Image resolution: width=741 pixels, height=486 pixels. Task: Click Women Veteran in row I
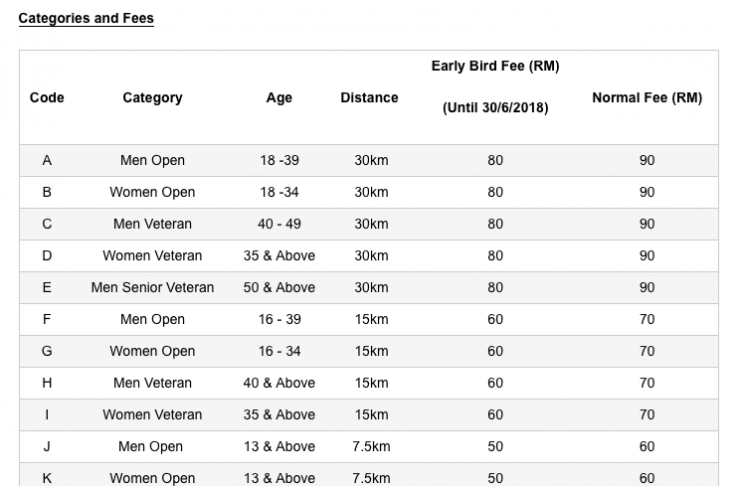click(152, 415)
